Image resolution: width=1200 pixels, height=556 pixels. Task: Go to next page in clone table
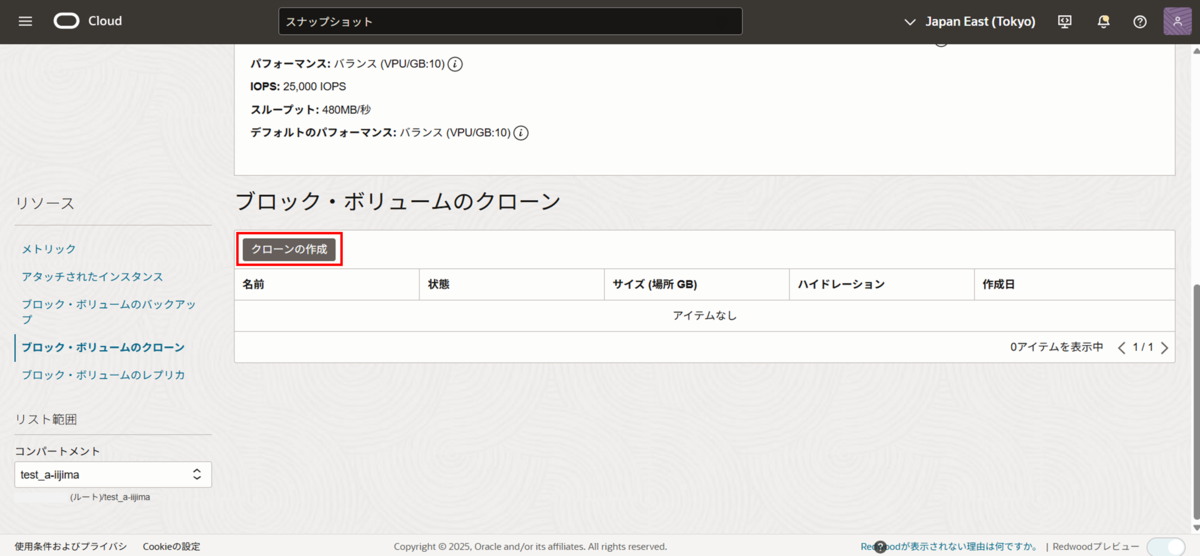coord(1164,348)
